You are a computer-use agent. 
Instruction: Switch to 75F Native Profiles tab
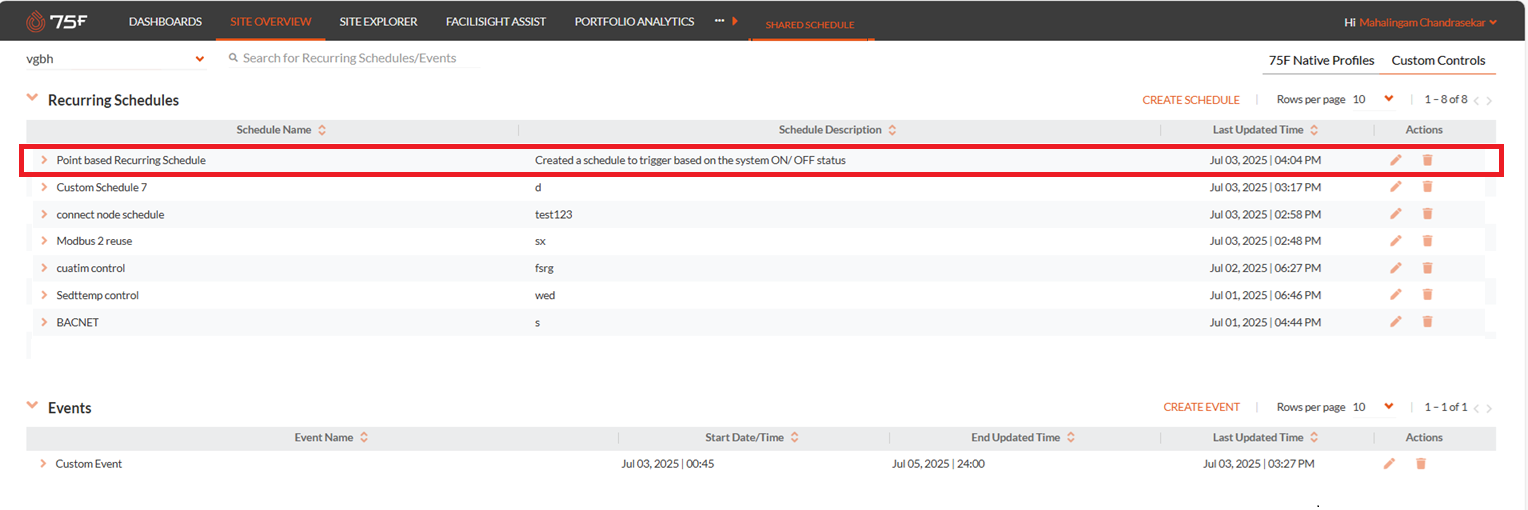[x=1321, y=61]
